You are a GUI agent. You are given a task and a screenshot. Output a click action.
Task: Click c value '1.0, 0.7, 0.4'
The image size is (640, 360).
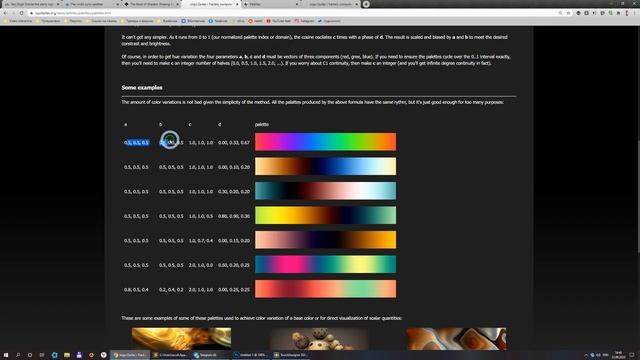200,240
